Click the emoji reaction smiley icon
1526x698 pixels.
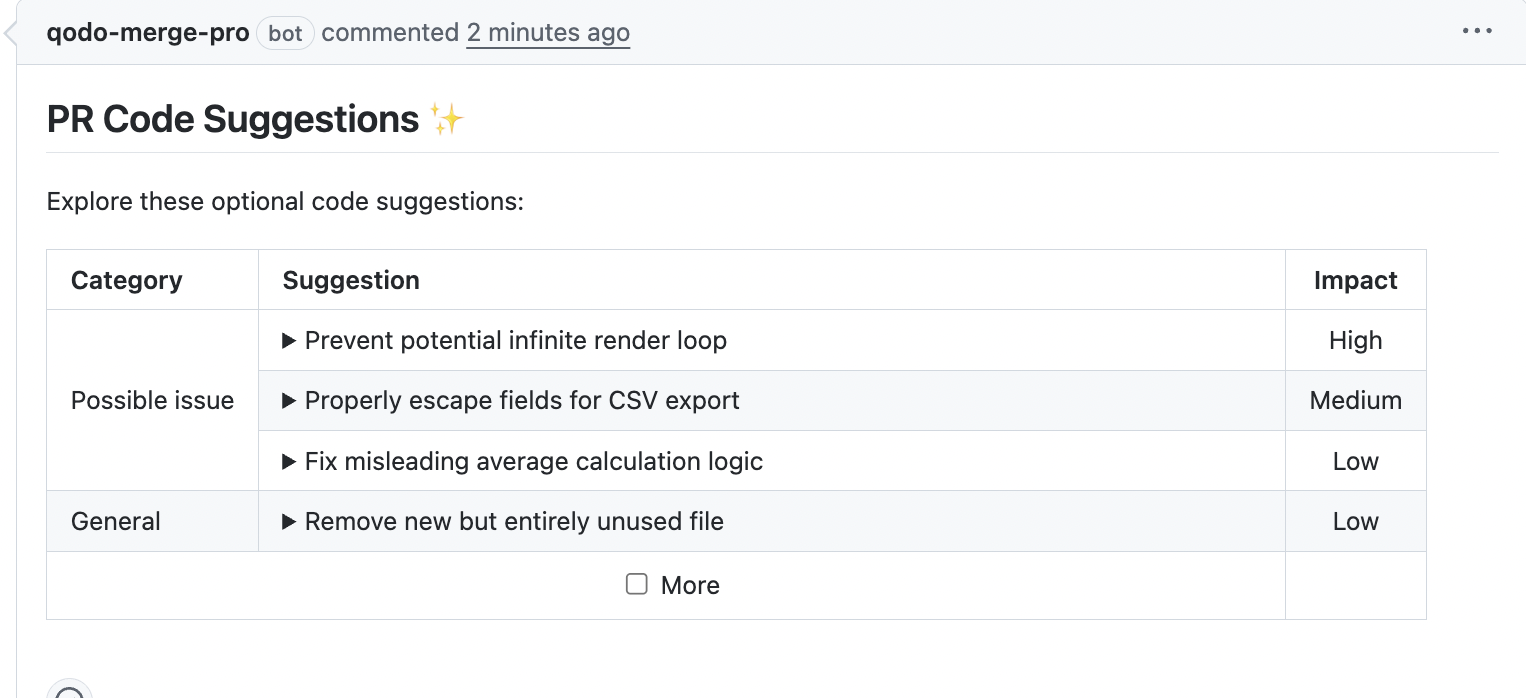[69, 691]
